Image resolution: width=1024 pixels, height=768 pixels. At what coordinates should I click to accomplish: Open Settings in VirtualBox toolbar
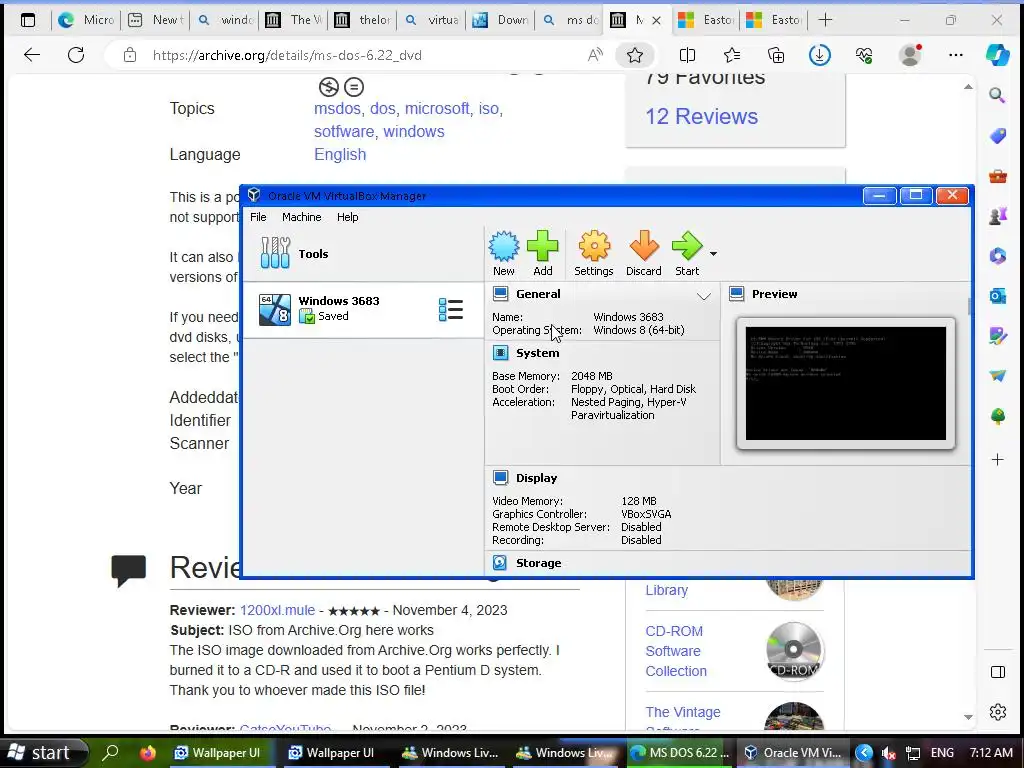pos(594,253)
